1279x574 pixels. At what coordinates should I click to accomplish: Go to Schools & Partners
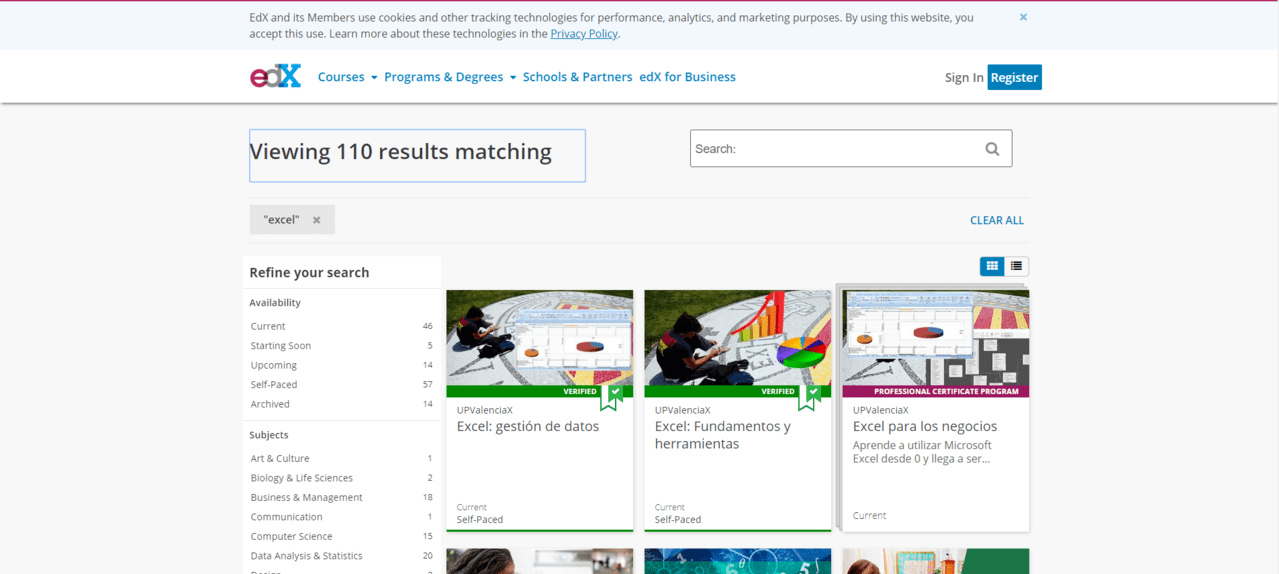[578, 77]
